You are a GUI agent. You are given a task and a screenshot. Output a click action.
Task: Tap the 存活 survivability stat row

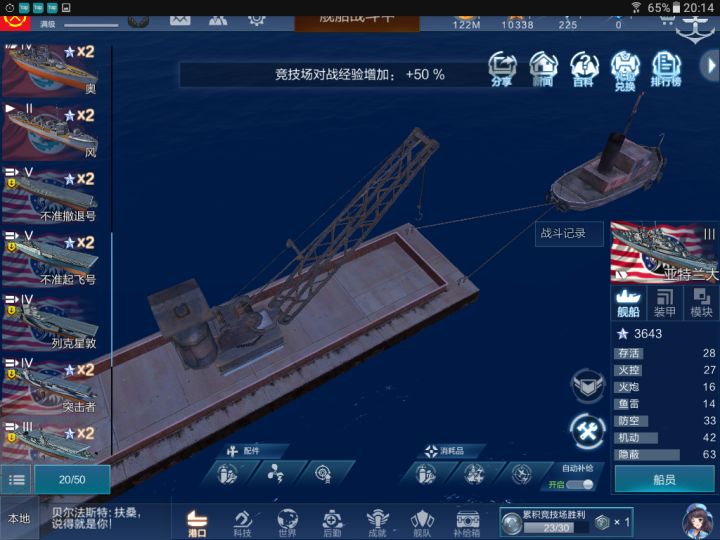pos(664,353)
